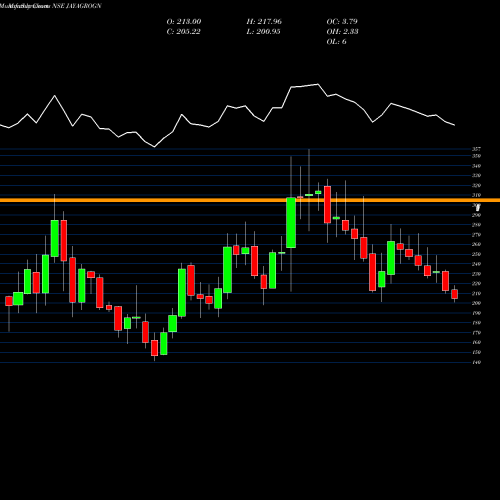The width and height of the screenshot is (500, 500).
Task: Click the orange horizontal price level line
Action: [250, 200]
